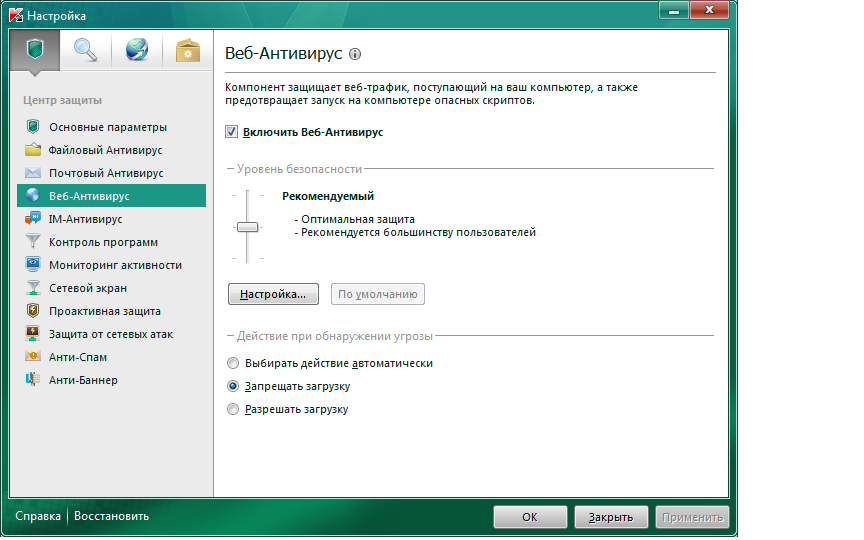Select IM-Антивирус in sidebar
This screenshot has width=864, height=540.
point(111,219)
